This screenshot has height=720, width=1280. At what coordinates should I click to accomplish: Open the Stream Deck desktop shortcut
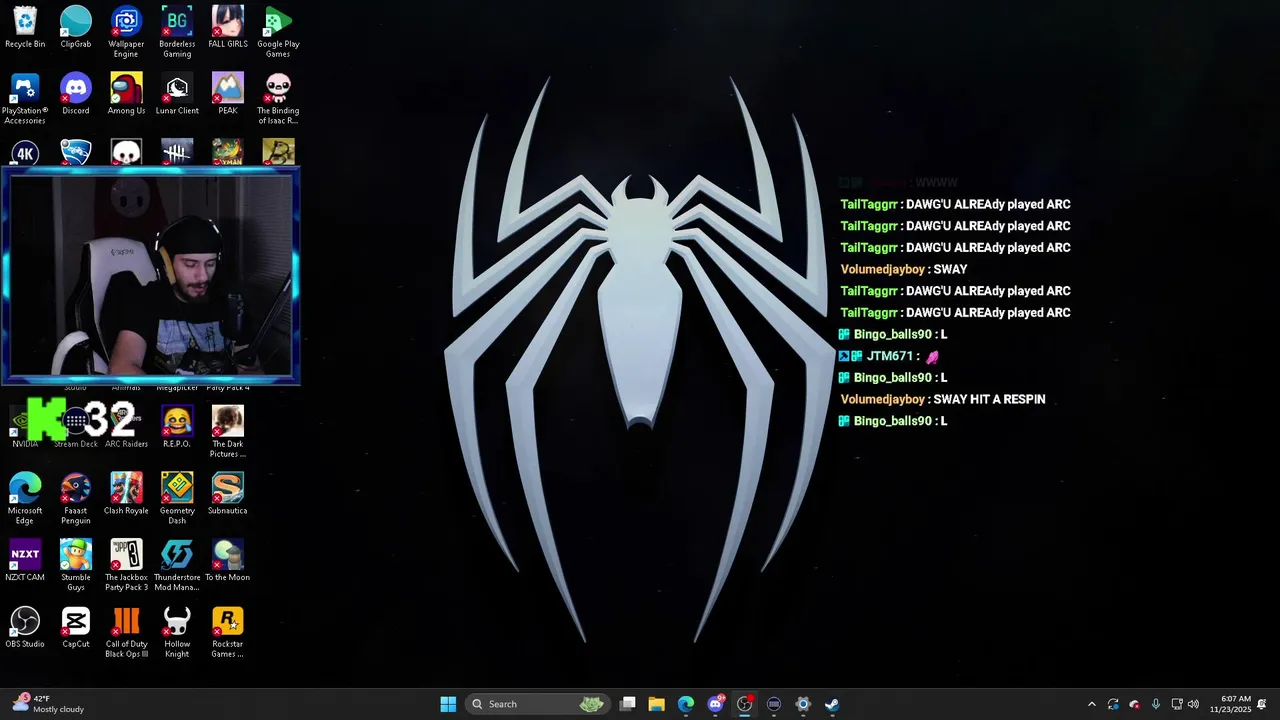[75, 427]
